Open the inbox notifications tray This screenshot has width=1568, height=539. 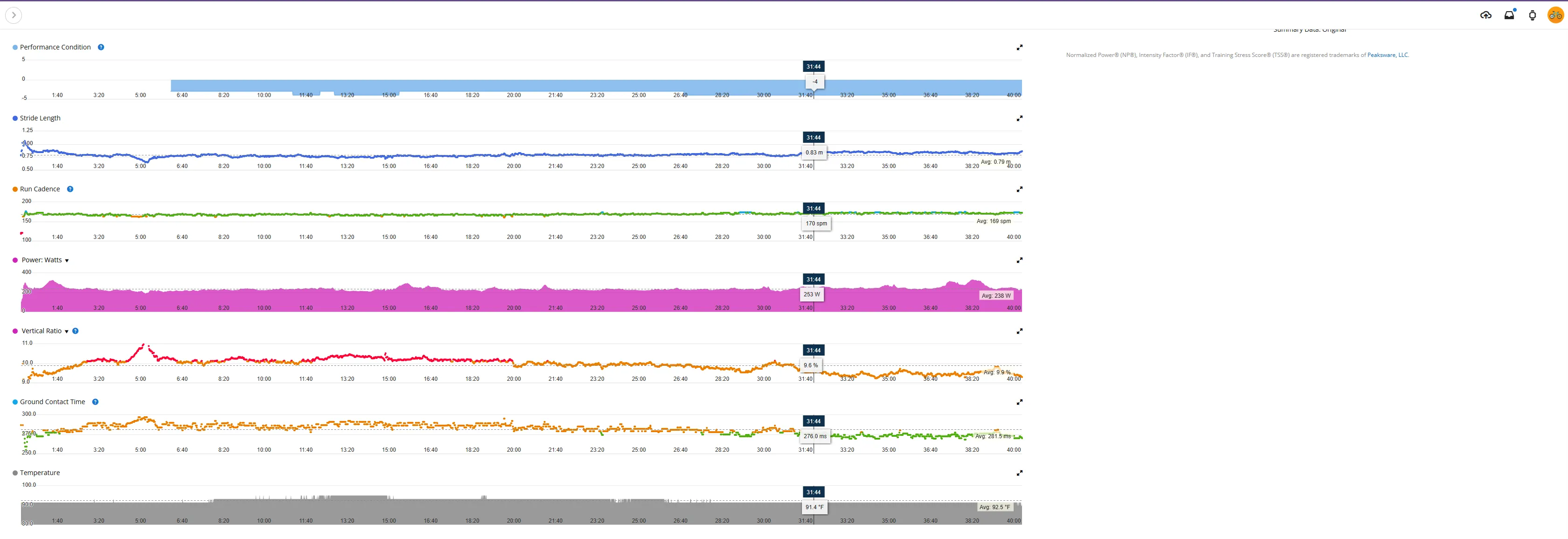(x=1509, y=15)
